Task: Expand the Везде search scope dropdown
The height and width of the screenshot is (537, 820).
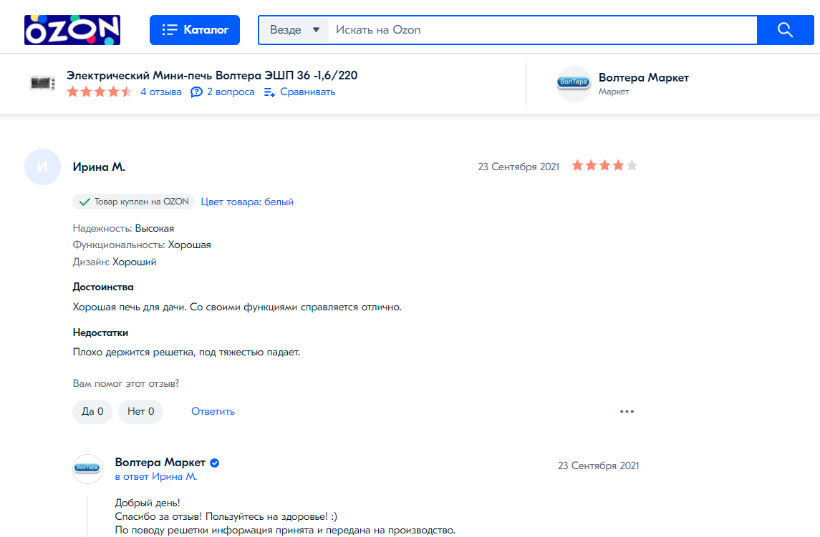Action: pos(294,30)
